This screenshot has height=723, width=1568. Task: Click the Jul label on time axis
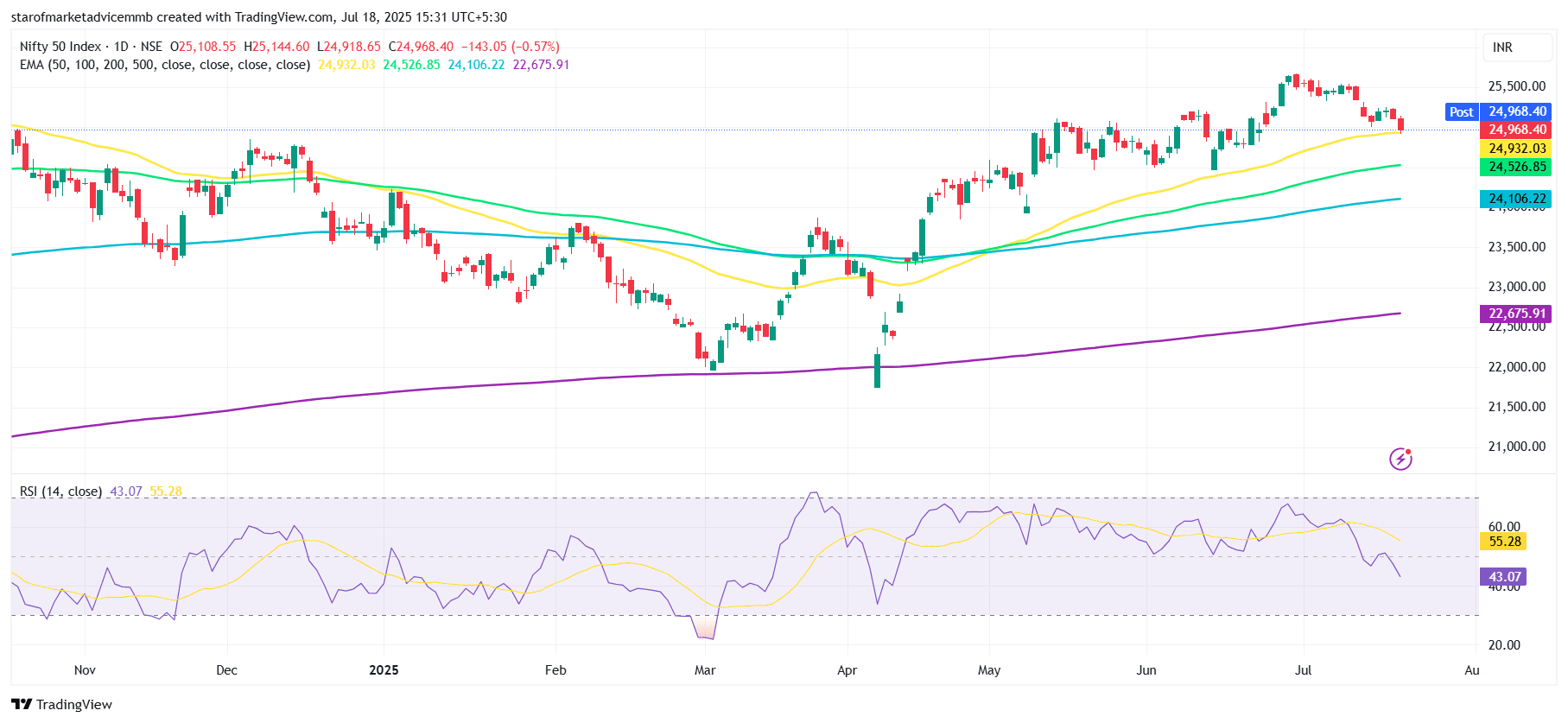(x=1303, y=670)
